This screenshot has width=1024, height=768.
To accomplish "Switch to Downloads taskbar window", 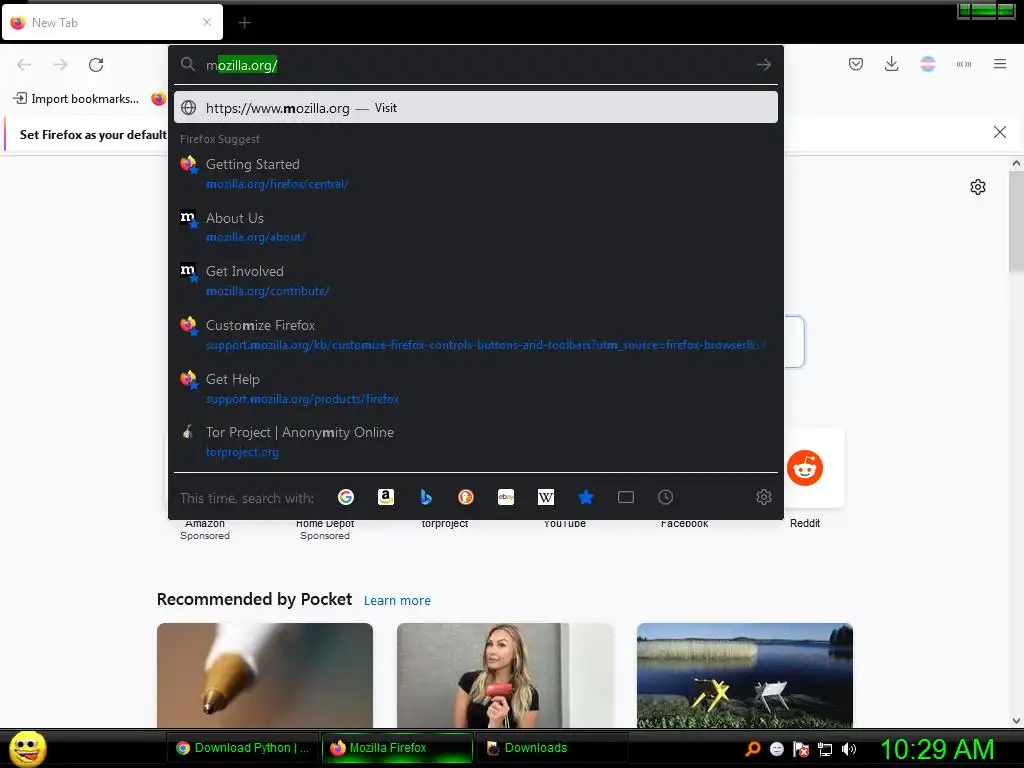I will (x=552, y=748).
